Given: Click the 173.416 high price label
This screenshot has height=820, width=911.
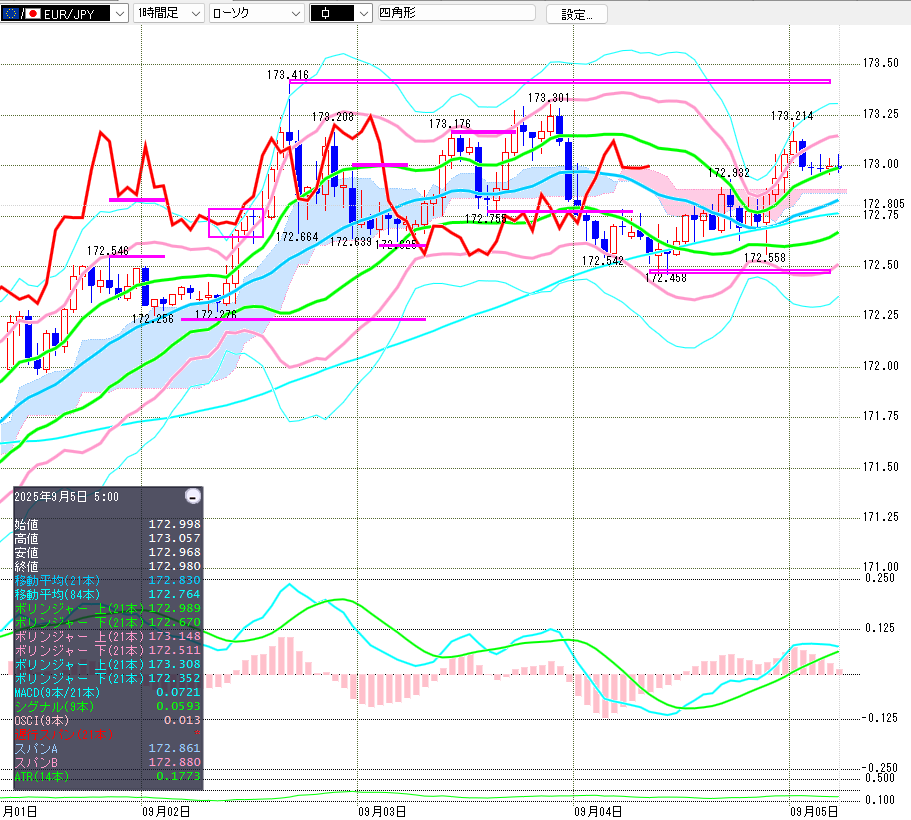Looking at the screenshot, I should [288, 75].
